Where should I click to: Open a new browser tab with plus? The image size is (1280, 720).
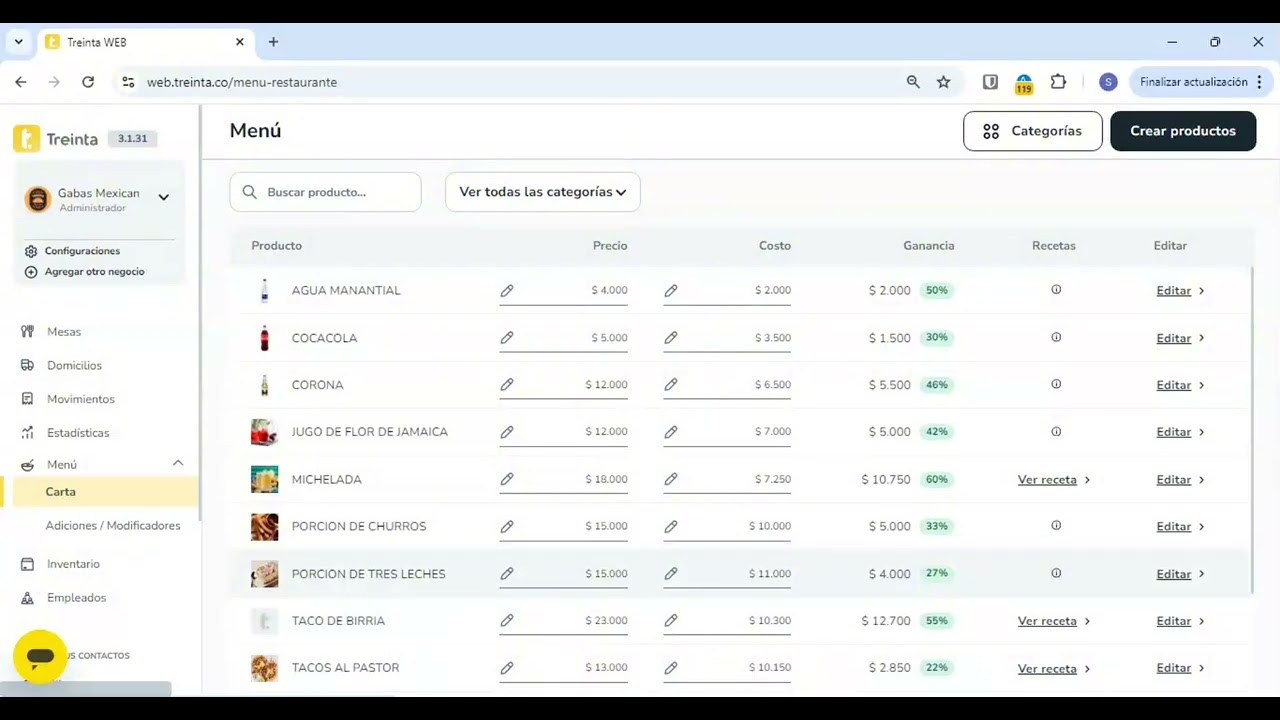[x=273, y=42]
